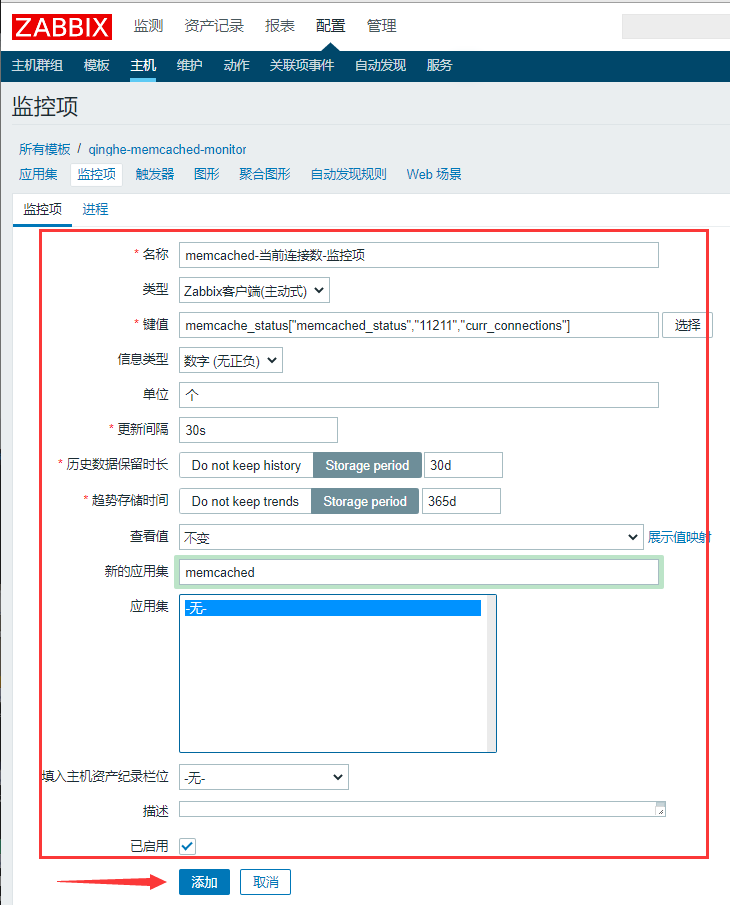The width and height of the screenshot is (730, 905).
Task: Select -无- in 应用集 list
Action: 333,608
